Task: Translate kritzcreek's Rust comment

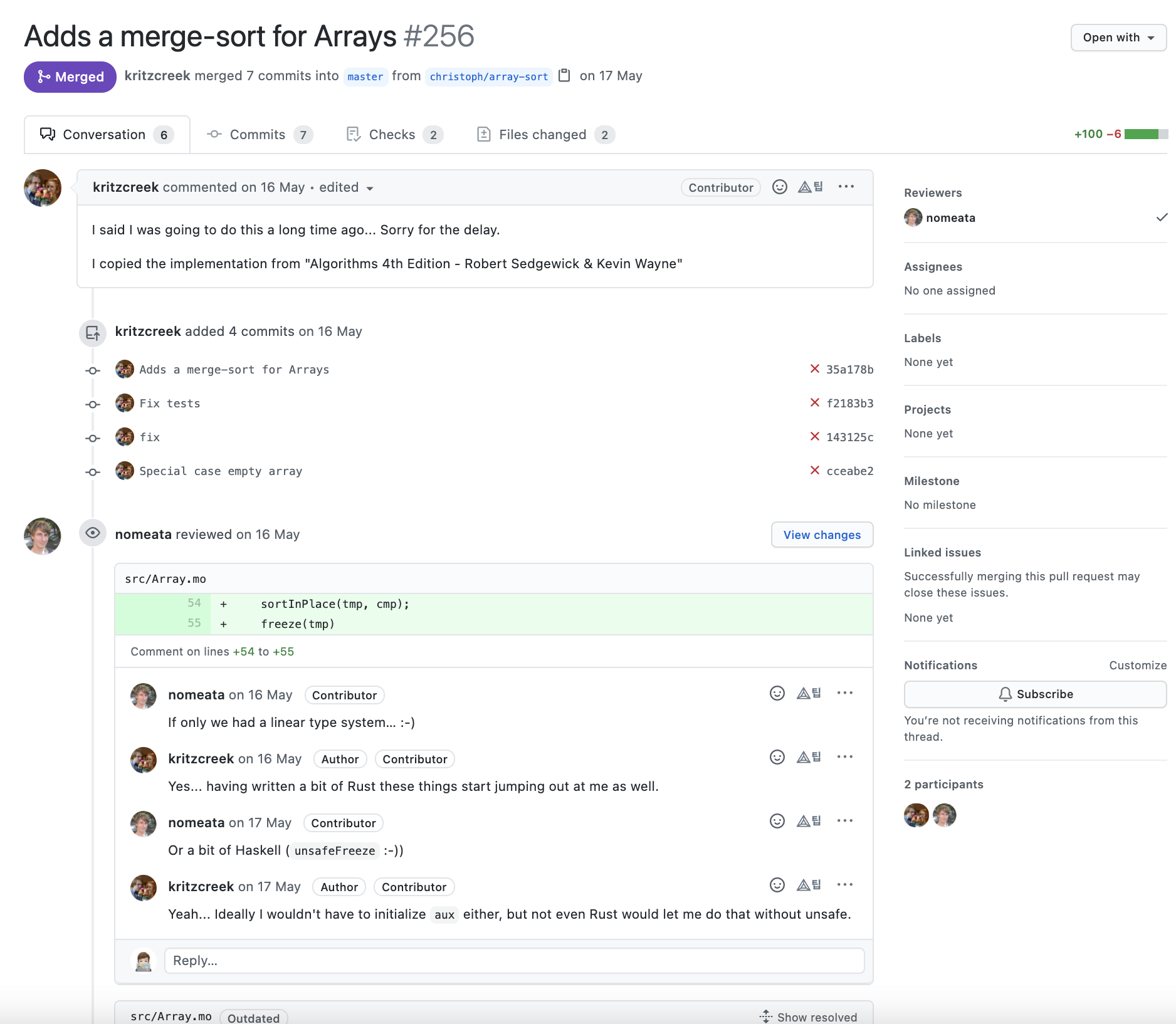Action: pyautogui.click(x=808, y=757)
